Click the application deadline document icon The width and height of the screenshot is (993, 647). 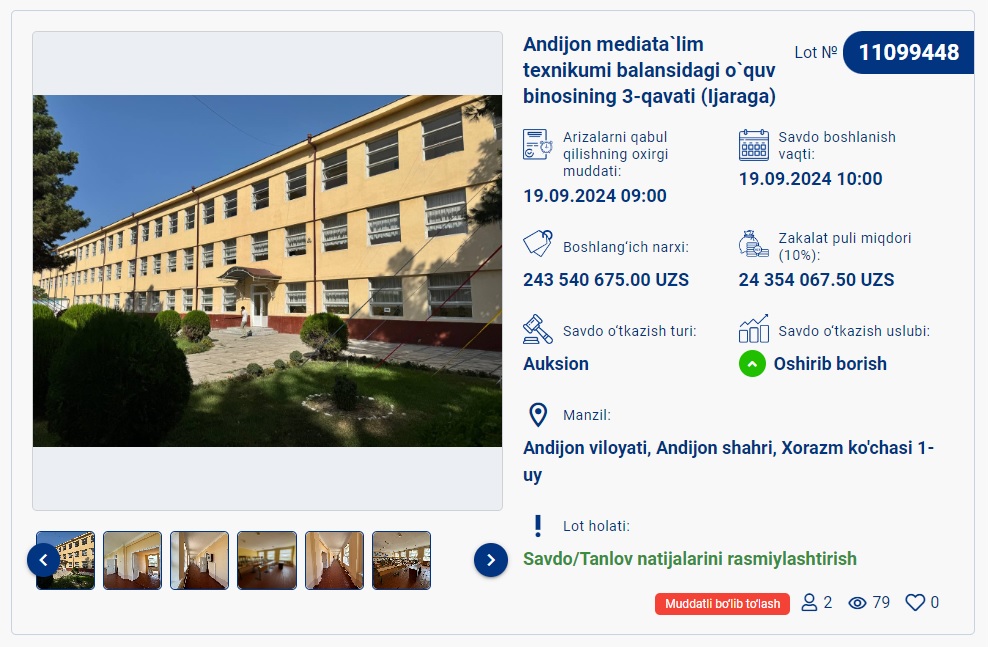click(538, 144)
